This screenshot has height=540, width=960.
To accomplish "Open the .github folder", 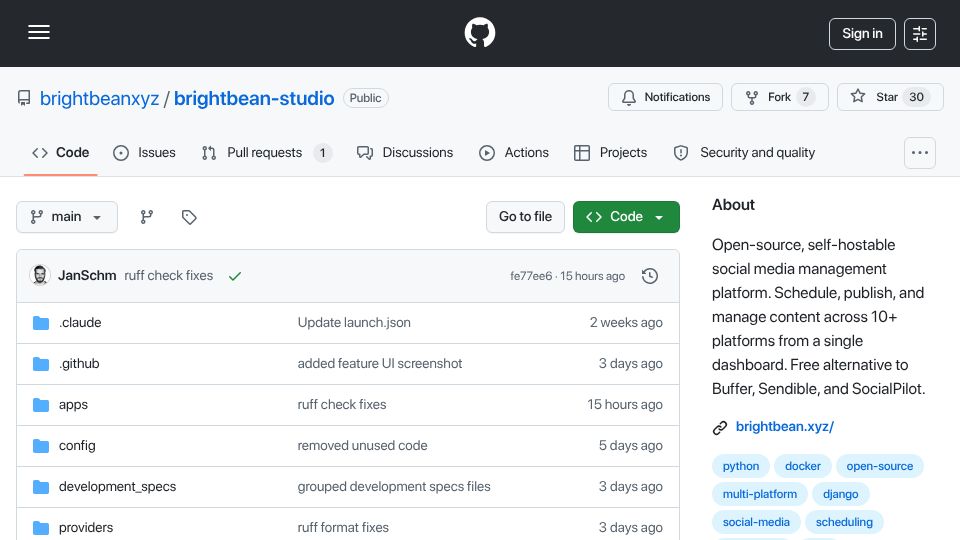I will [x=79, y=364].
